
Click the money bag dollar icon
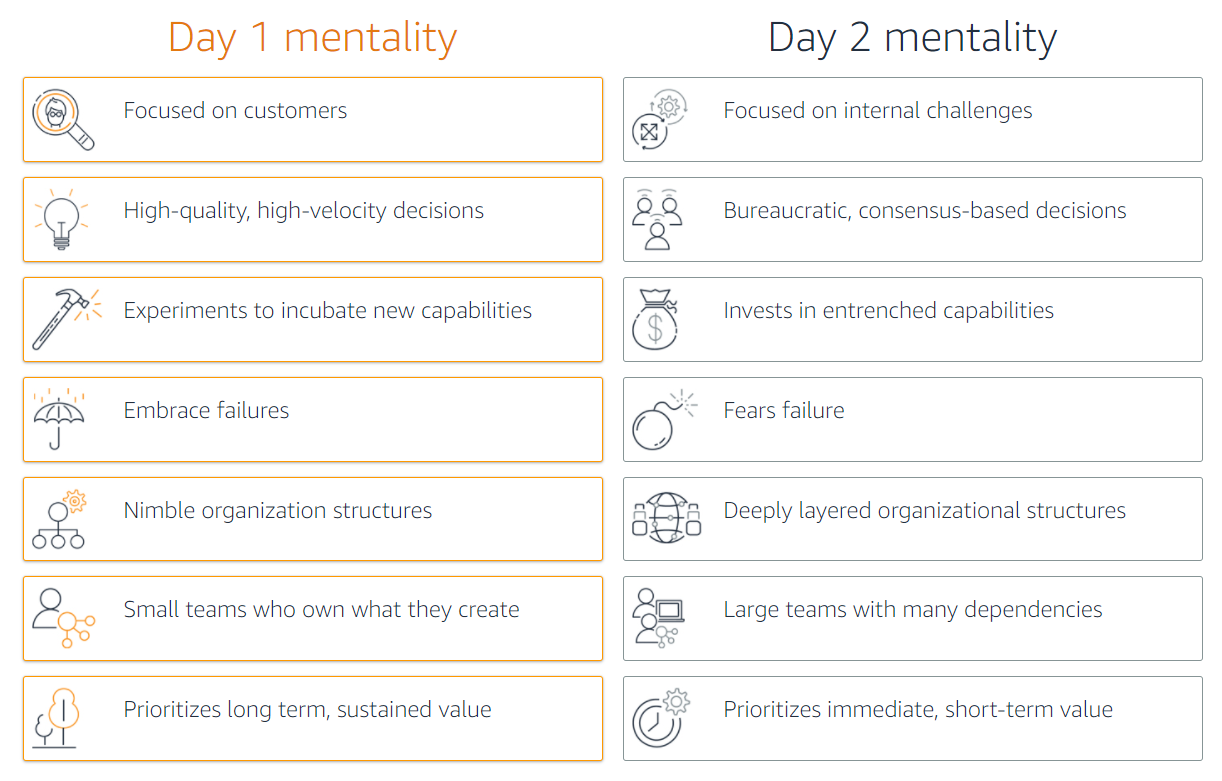click(655, 319)
